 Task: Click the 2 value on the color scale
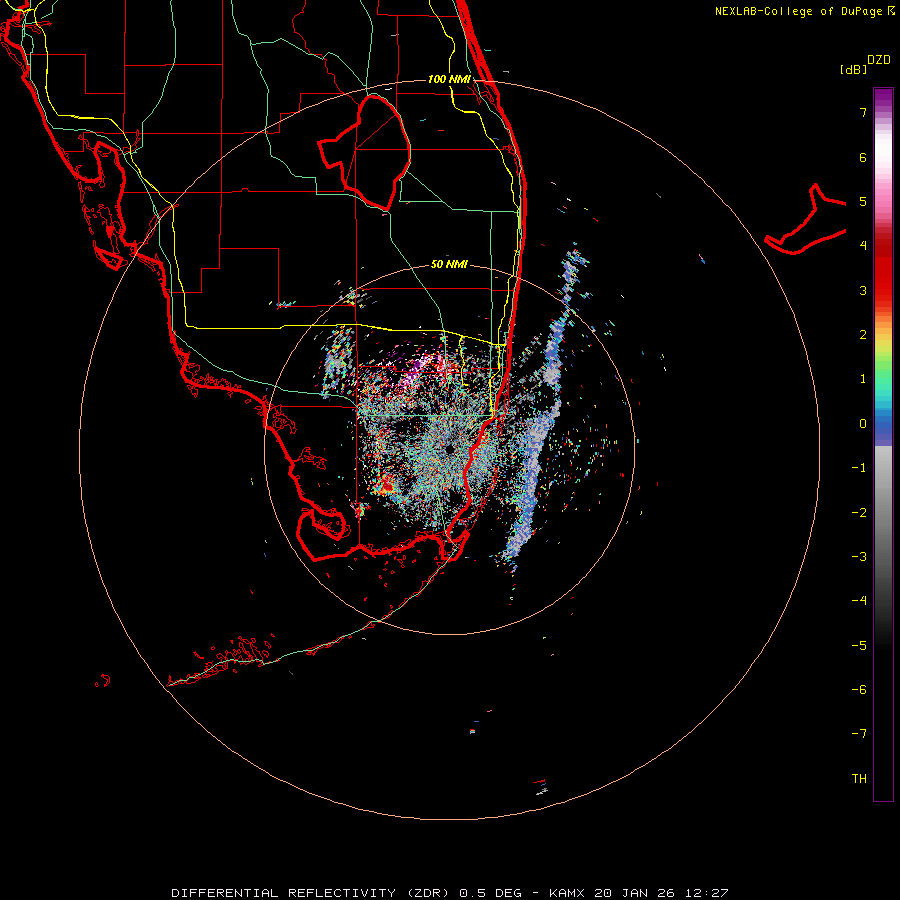click(x=863, y=335)
